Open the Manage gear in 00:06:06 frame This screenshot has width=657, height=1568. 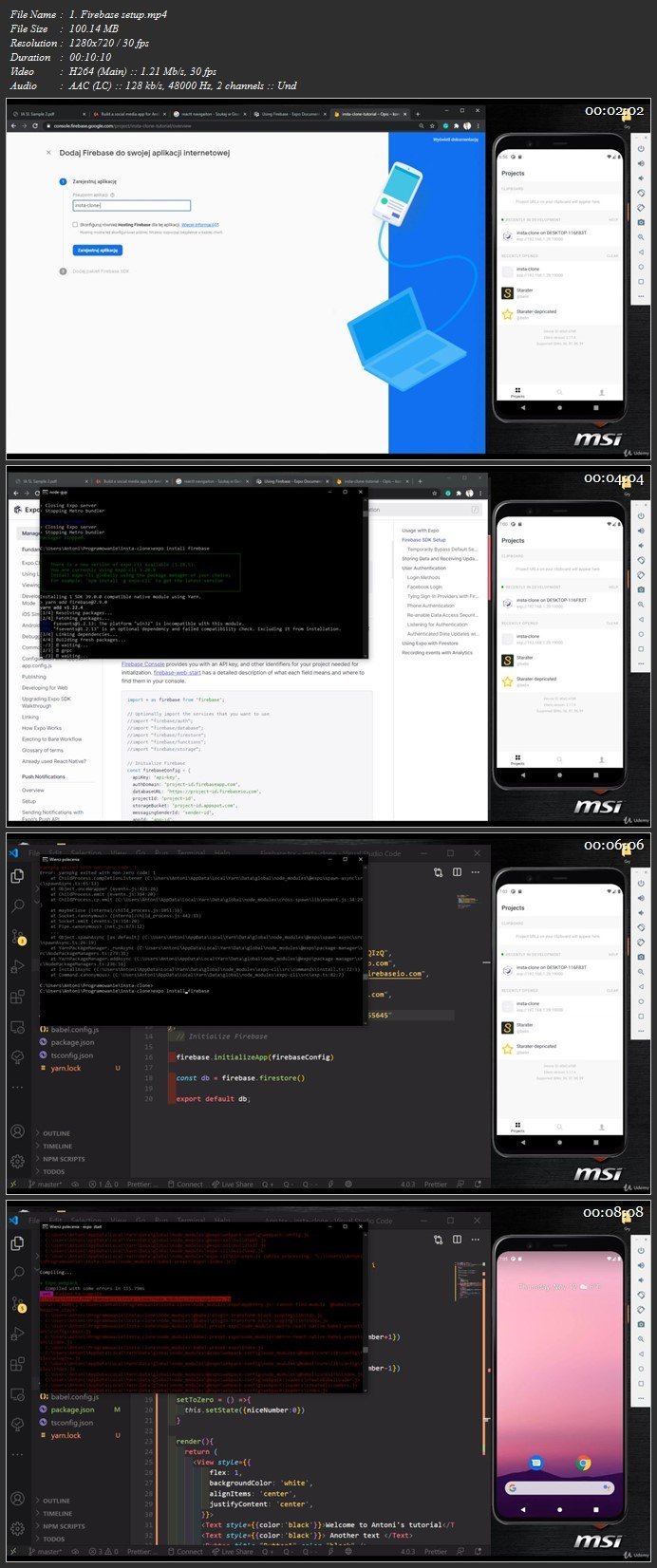pyautogui.click(x=16, y=1162)
